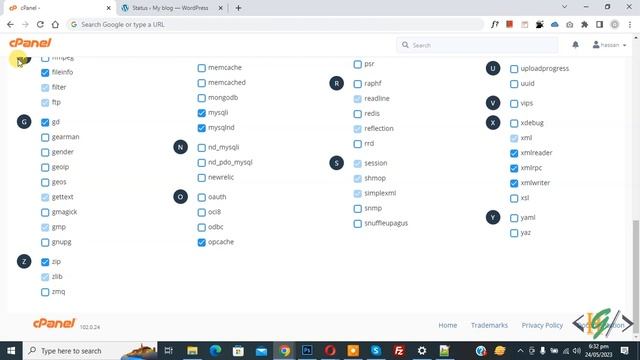Open Microsoft Edge from taskbar
Viewport: 640px width, 360px height.
coord(215,351)
